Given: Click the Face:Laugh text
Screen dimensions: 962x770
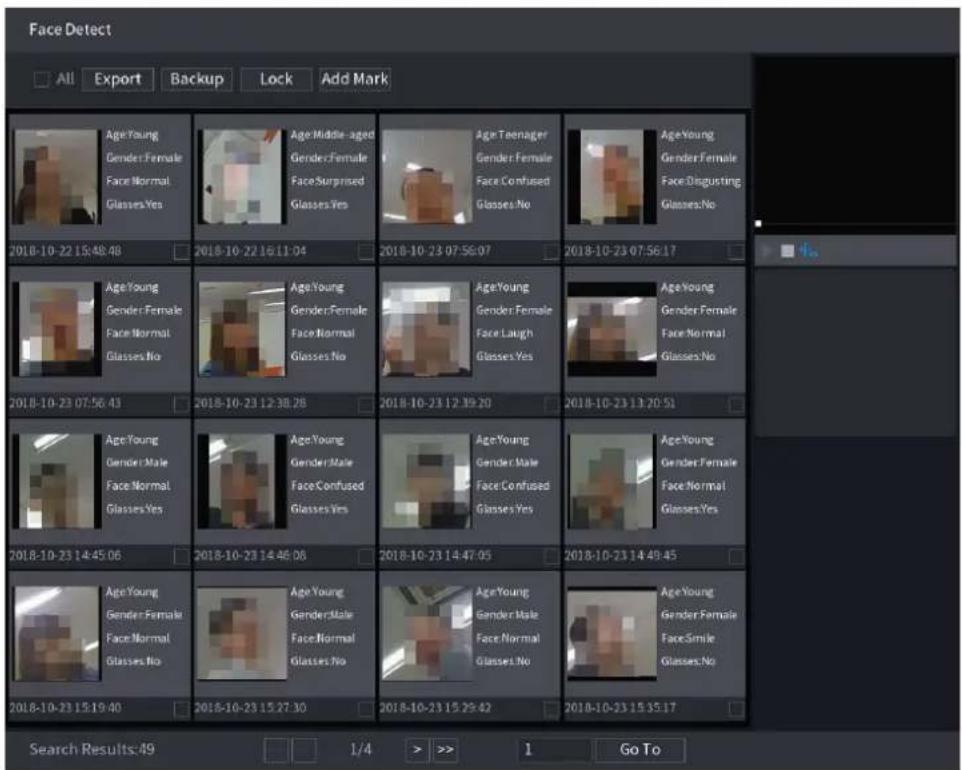Looking at the screenshot, I should (x=504, y=333).
